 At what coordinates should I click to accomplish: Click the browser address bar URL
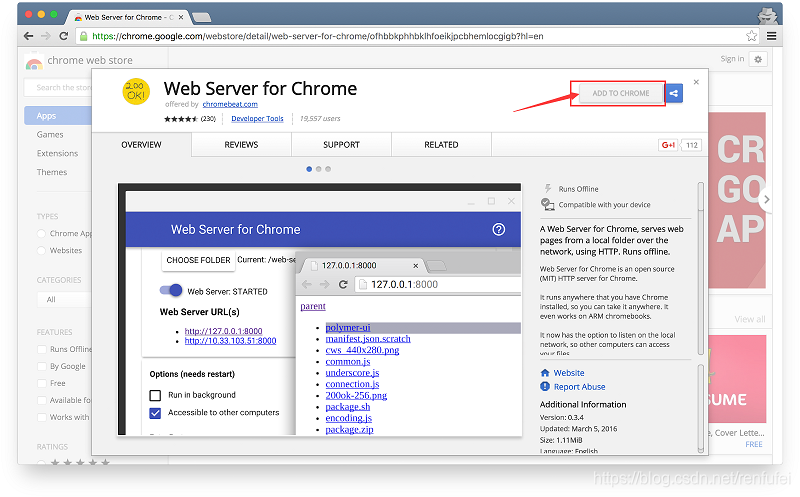(x=317, y=36)
